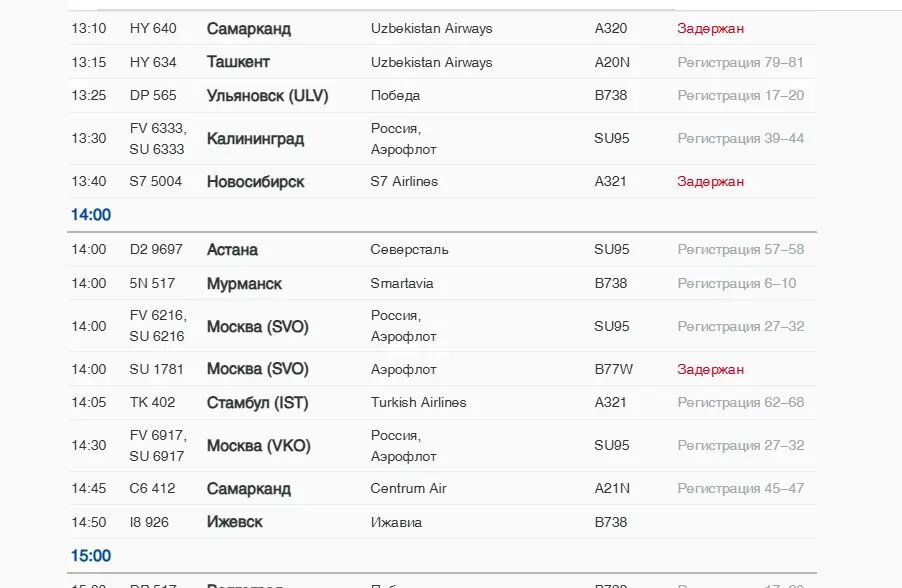This screenshot has width=902, height=588.
Task: Click flight number HY 640
Action: pyautogui.click(x=153, y=28)
